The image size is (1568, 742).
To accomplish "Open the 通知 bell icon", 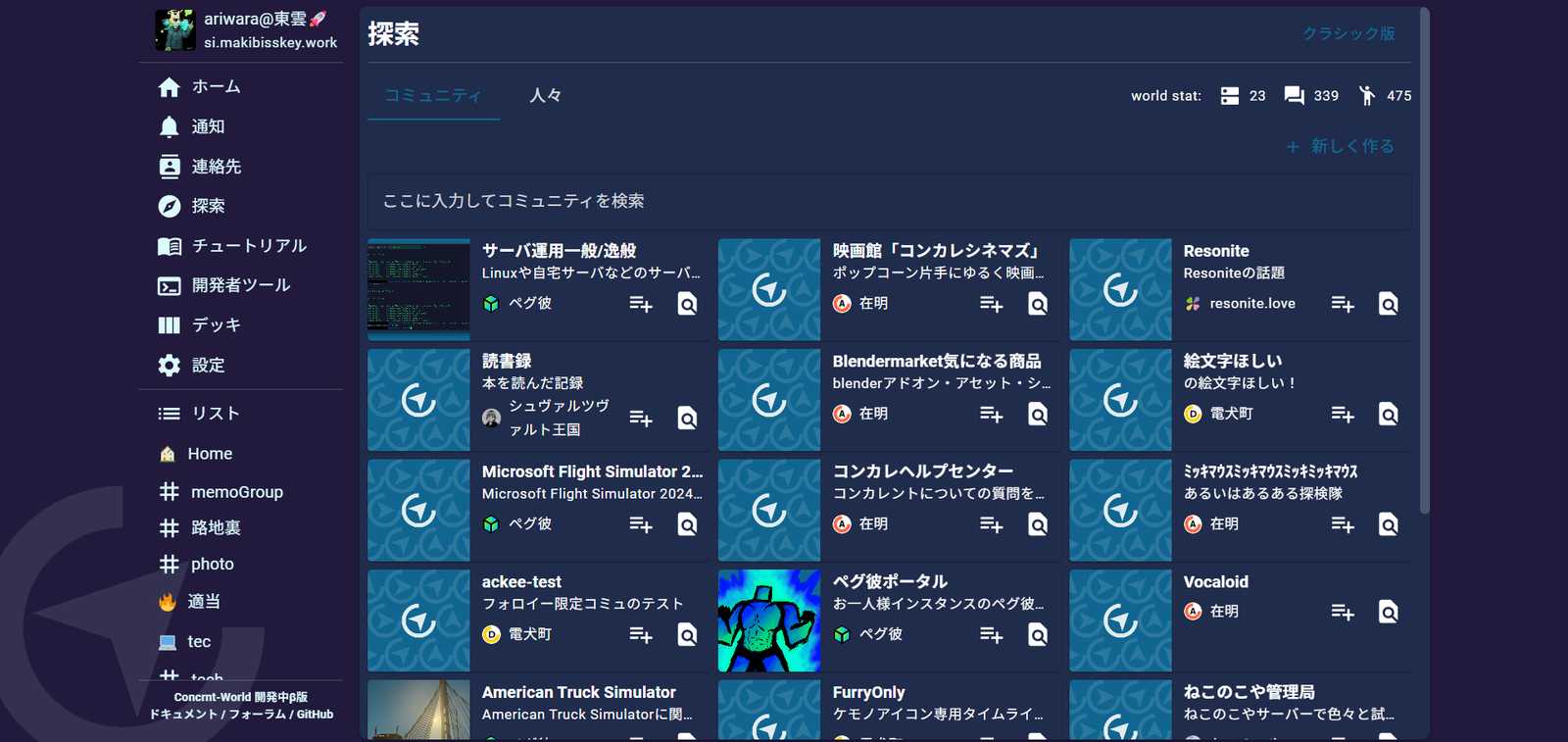I will (170, 126).
